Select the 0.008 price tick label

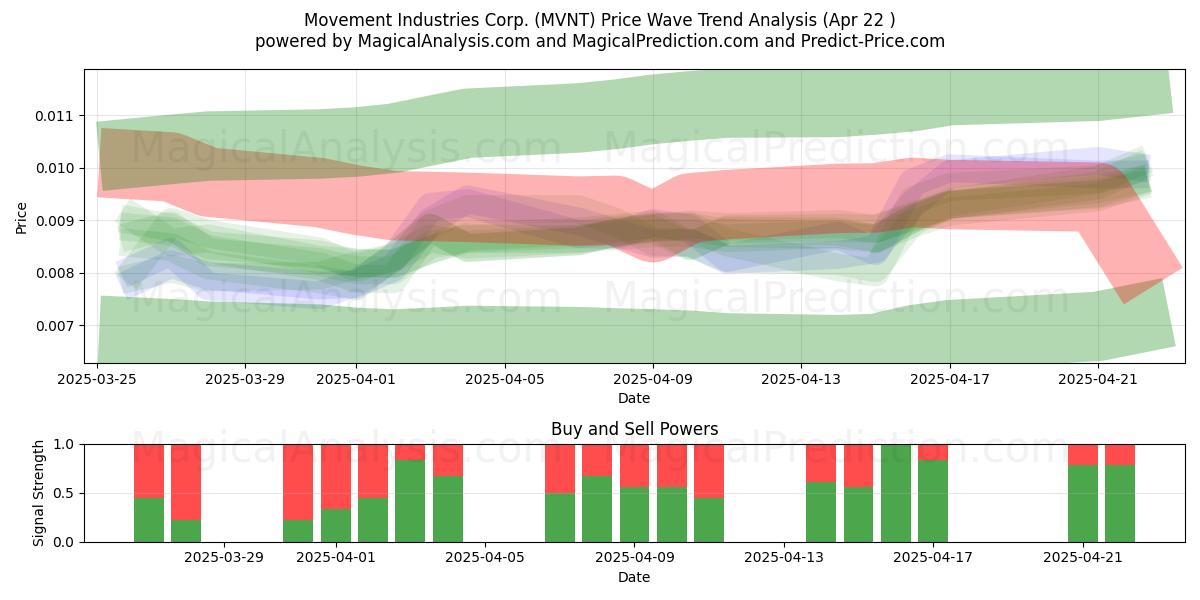point(56,273)
